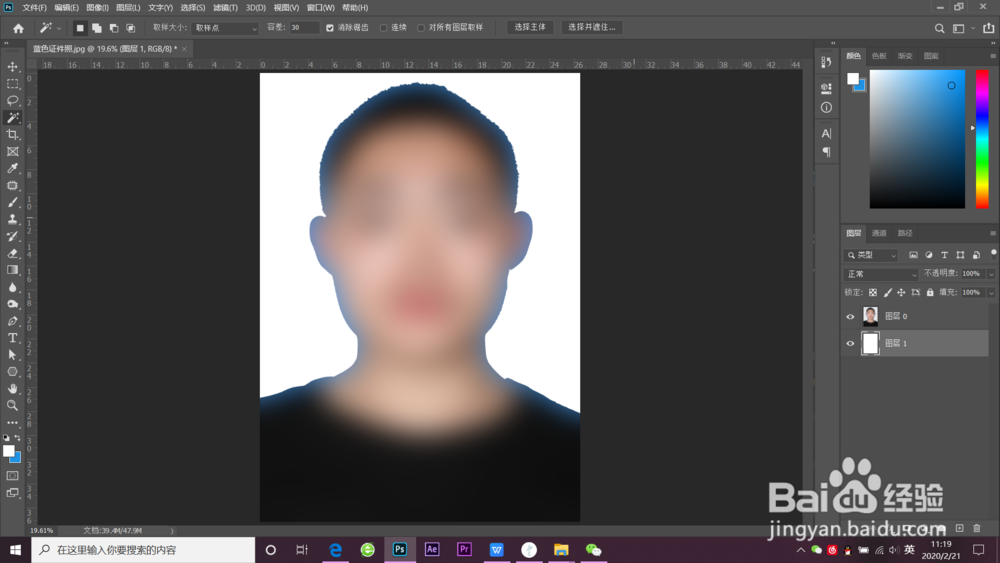The width and height of the screenshot is (1000, 563).
Task: Enable 对所有图层取样 checkbox
Action: [421, 28]
